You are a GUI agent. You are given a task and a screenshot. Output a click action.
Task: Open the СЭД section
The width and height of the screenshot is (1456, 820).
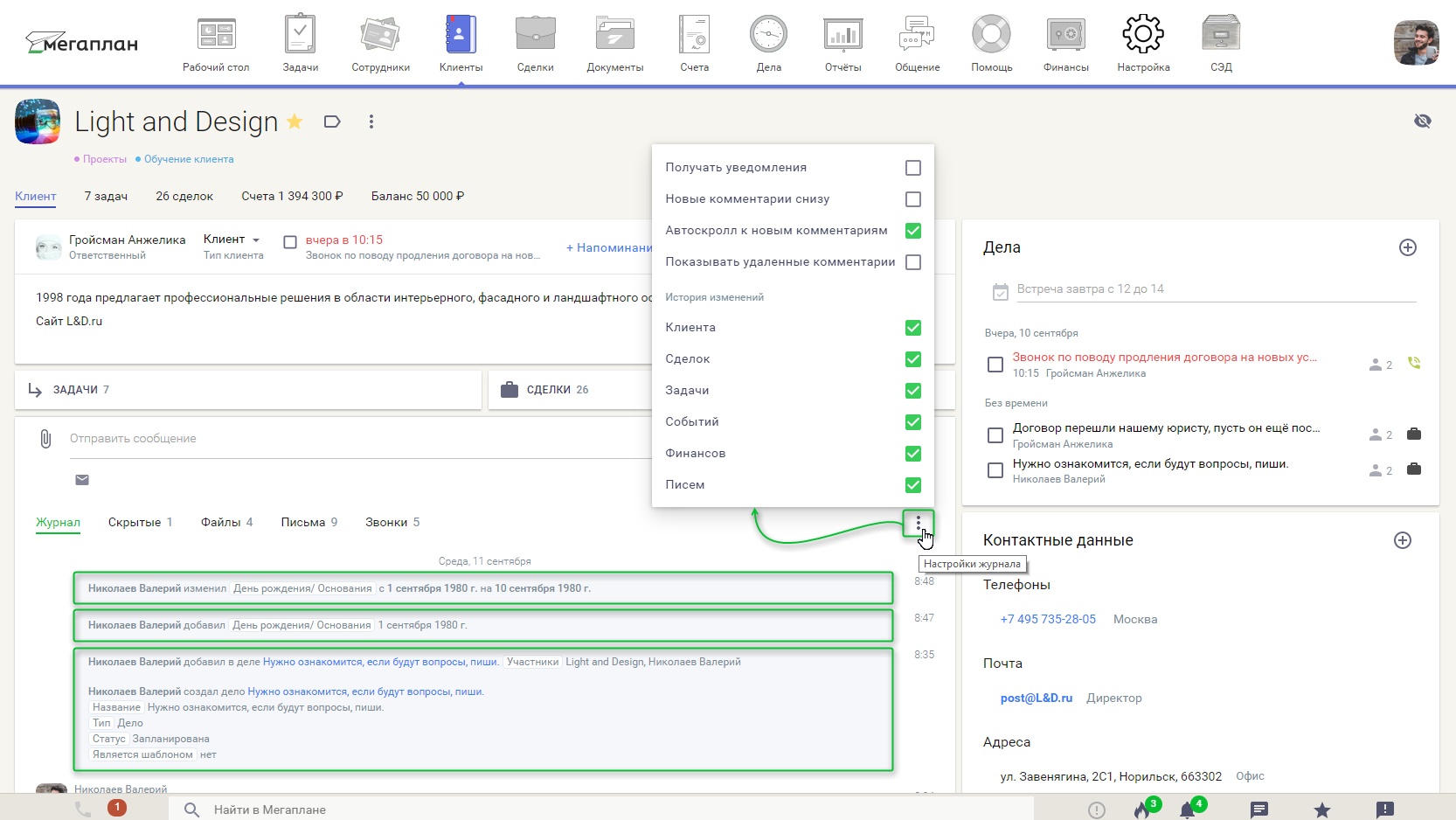(1221, 44)
